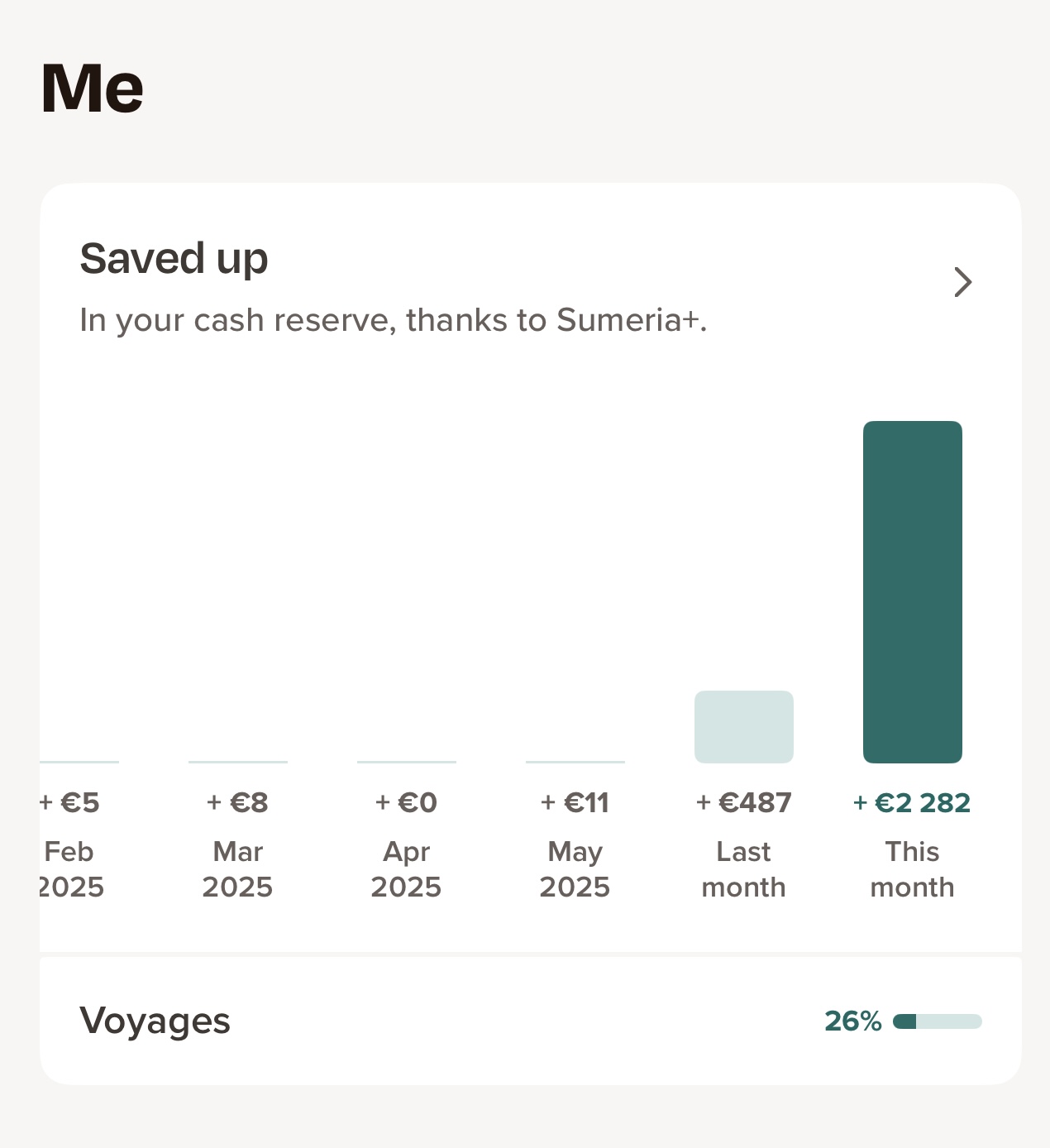This screenshot has height=1148, width=1050.
Task: Open the Voyages savings goal row
Action: click(x=531, y=1021)
